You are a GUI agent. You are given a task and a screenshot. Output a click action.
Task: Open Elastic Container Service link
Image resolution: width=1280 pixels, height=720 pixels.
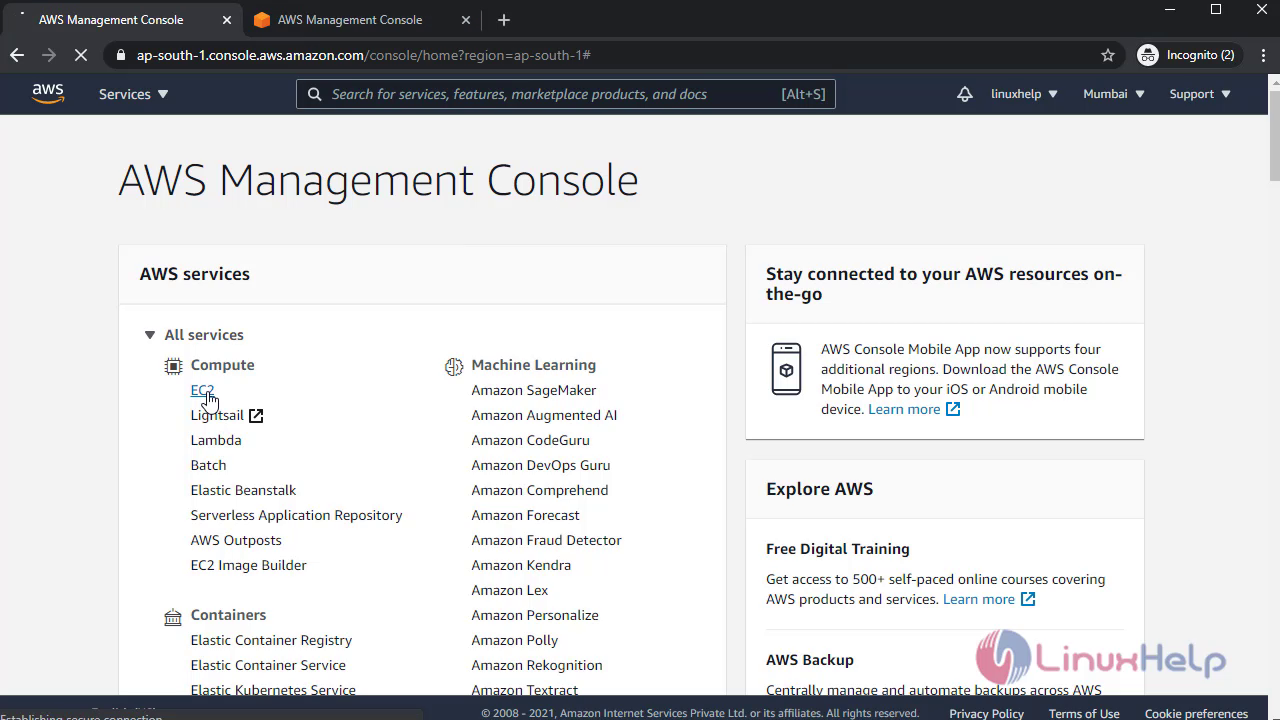pos(268,665)
